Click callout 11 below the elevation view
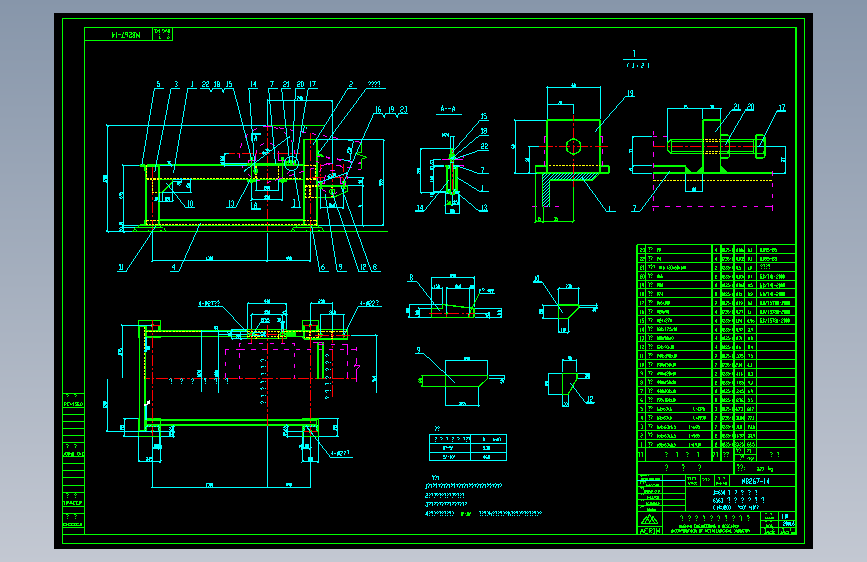The image size is (867, 562). [122, 267]
